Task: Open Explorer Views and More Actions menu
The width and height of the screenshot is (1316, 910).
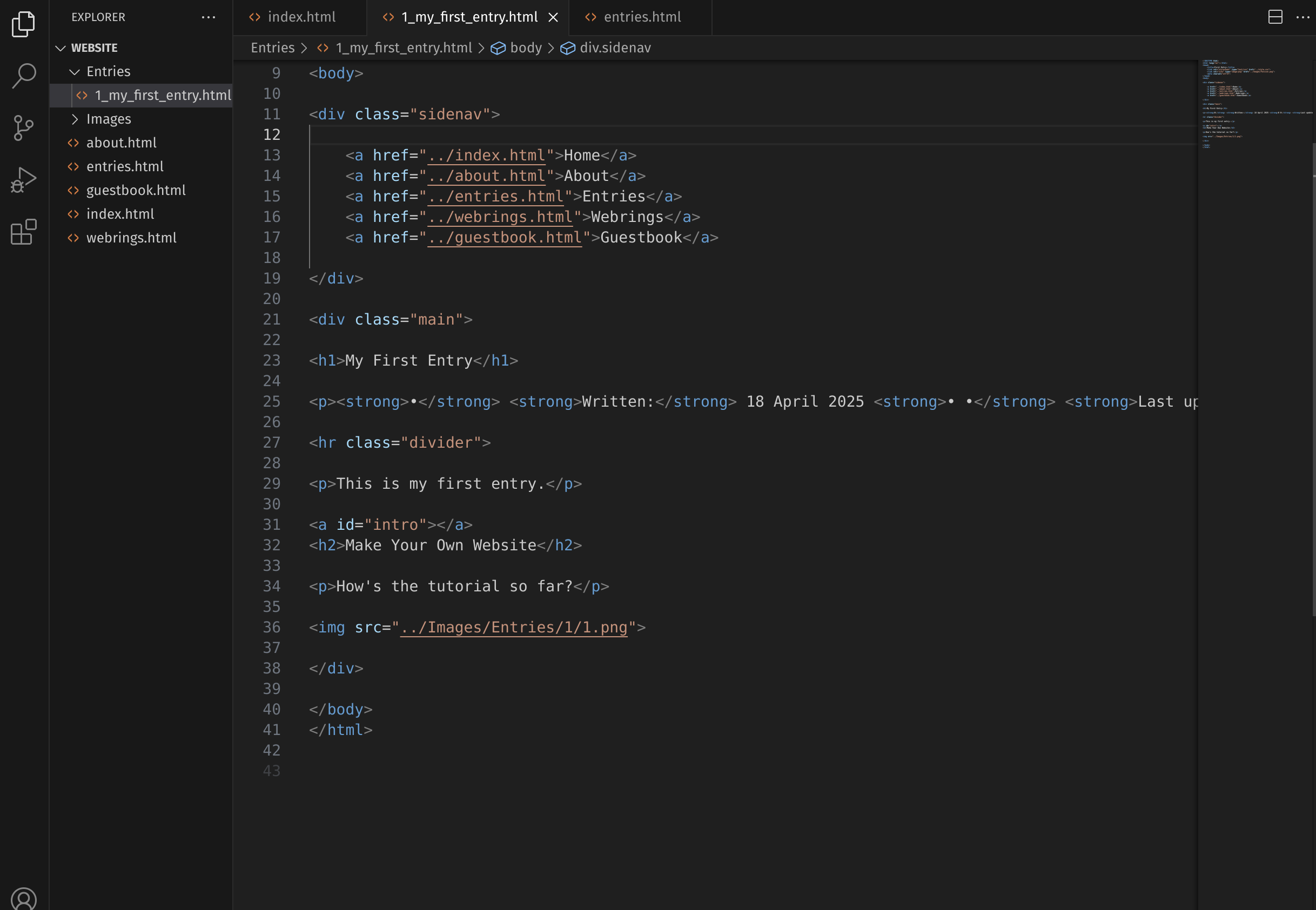Action: 209,17
